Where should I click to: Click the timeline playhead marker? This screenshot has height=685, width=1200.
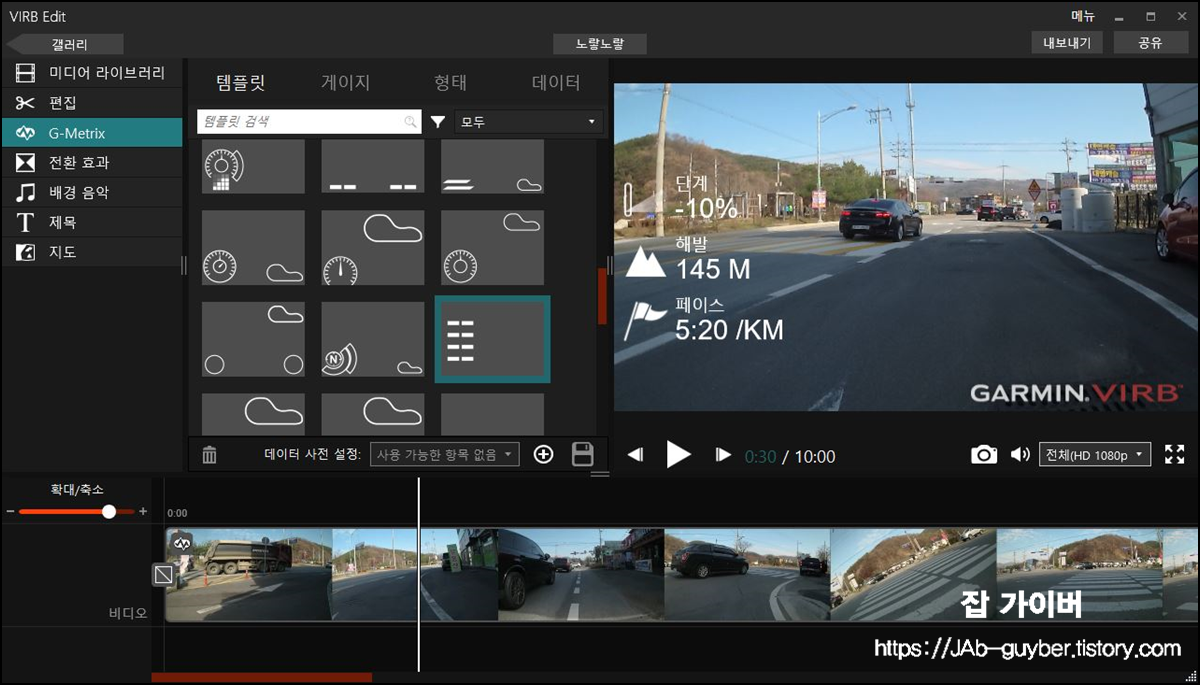tap(419, 575)
